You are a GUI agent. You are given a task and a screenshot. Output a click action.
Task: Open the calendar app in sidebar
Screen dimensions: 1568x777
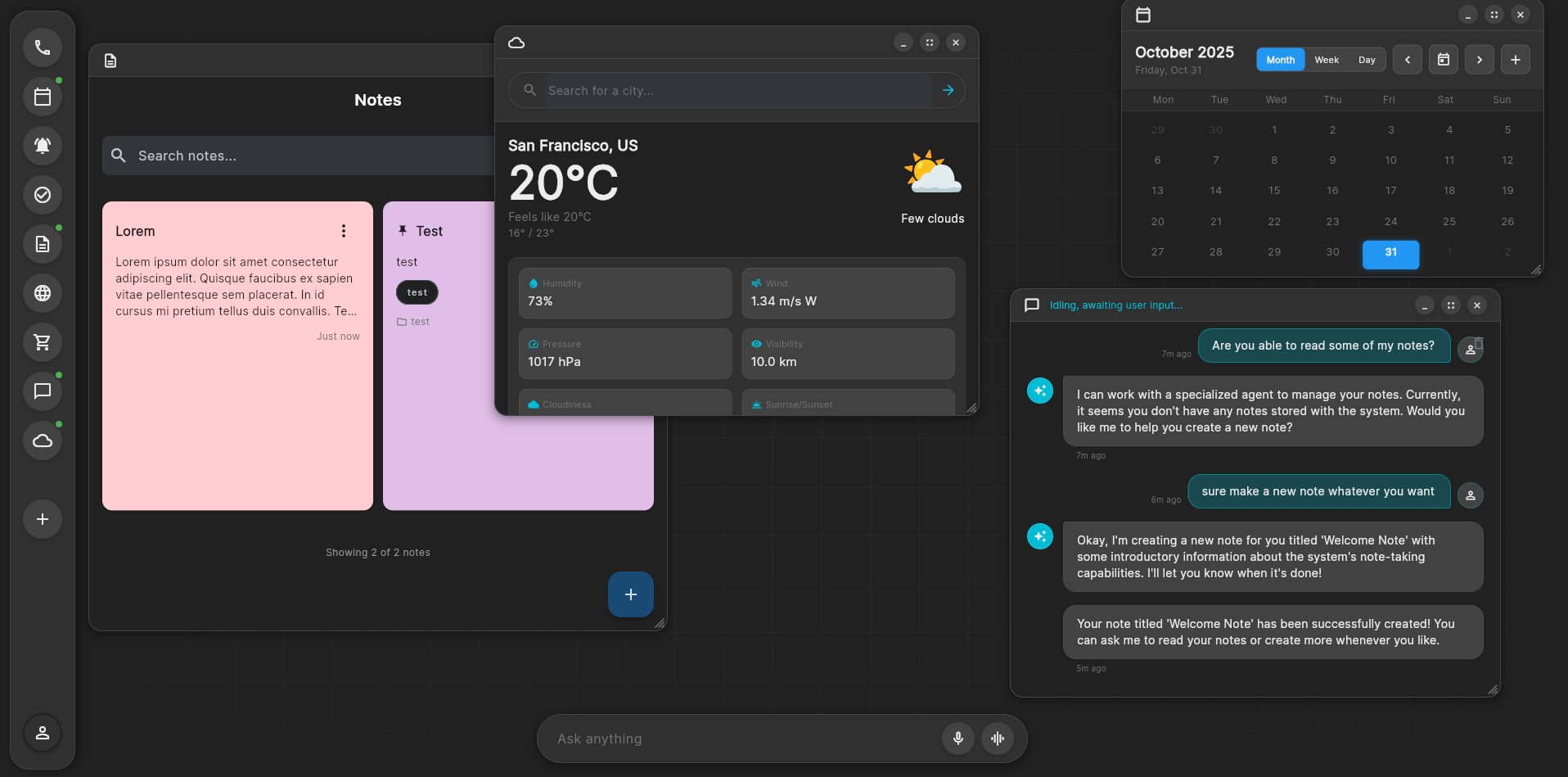click(x=43, y=97)
